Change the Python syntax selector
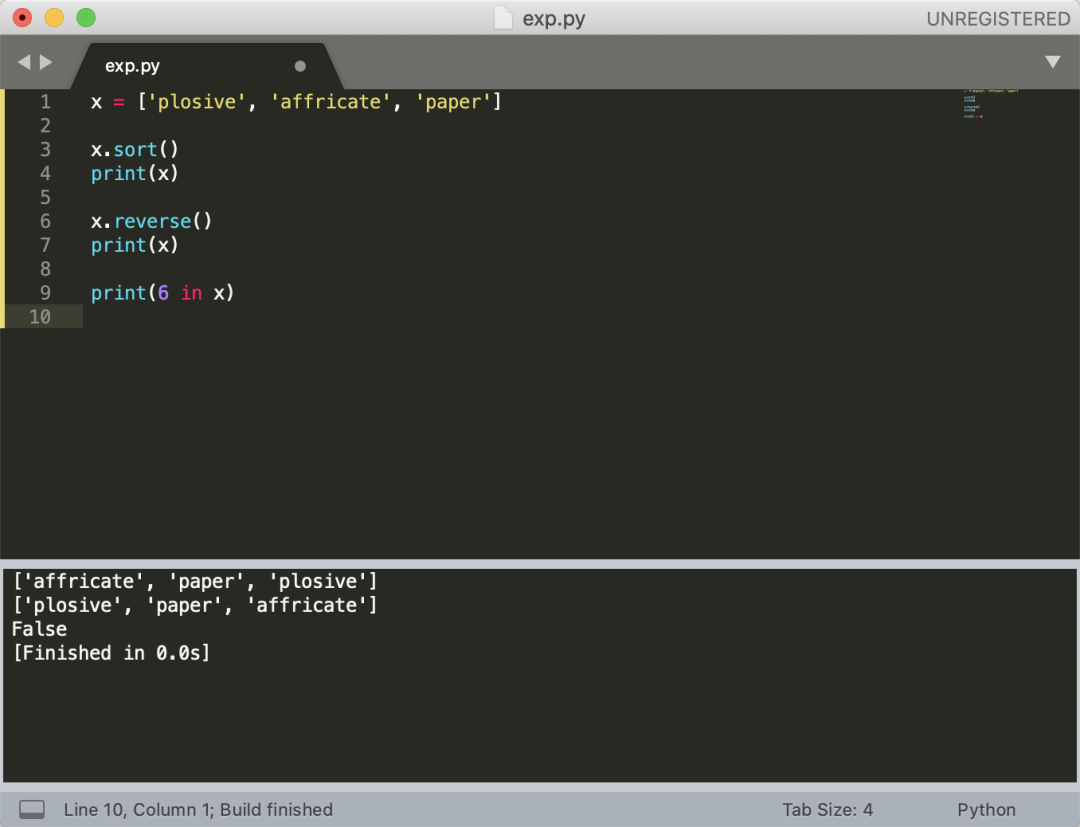Viewport: 1080px width, 827px height. point(986,809)
